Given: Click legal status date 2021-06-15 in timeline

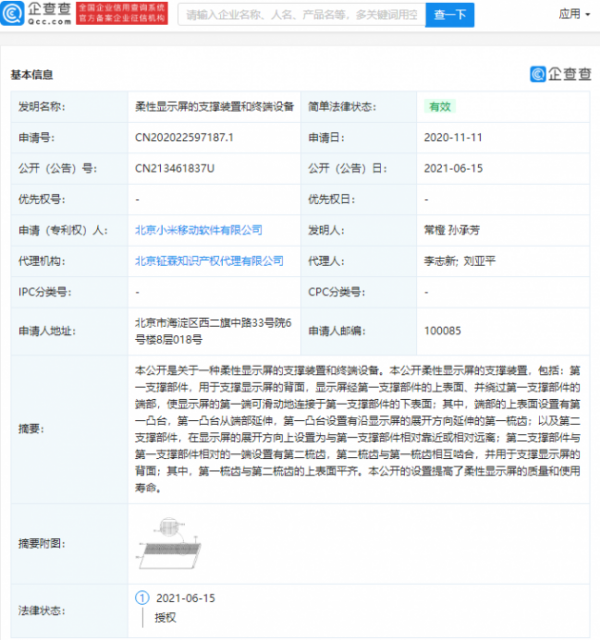Looking at the screenshot, I should tap(185, 598).
